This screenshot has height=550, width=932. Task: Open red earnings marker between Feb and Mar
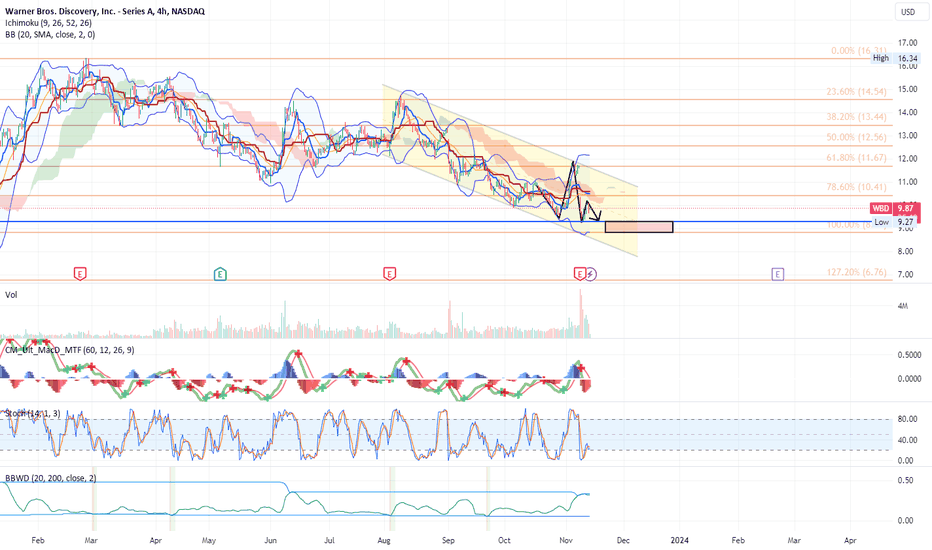pos(80,274)
